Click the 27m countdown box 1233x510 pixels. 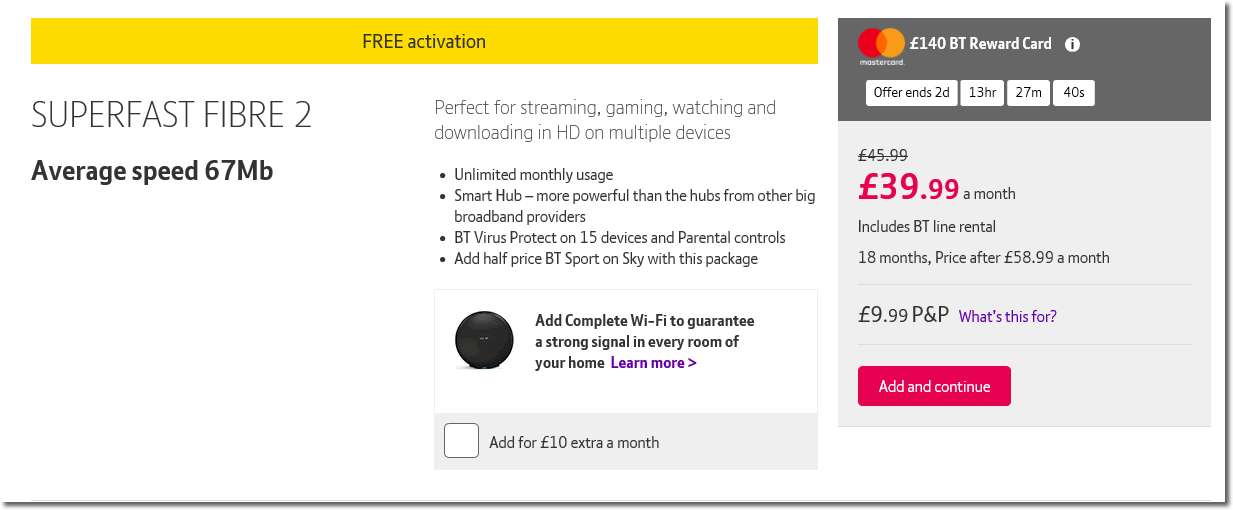pyautogui.click(x=1028, y=93)
